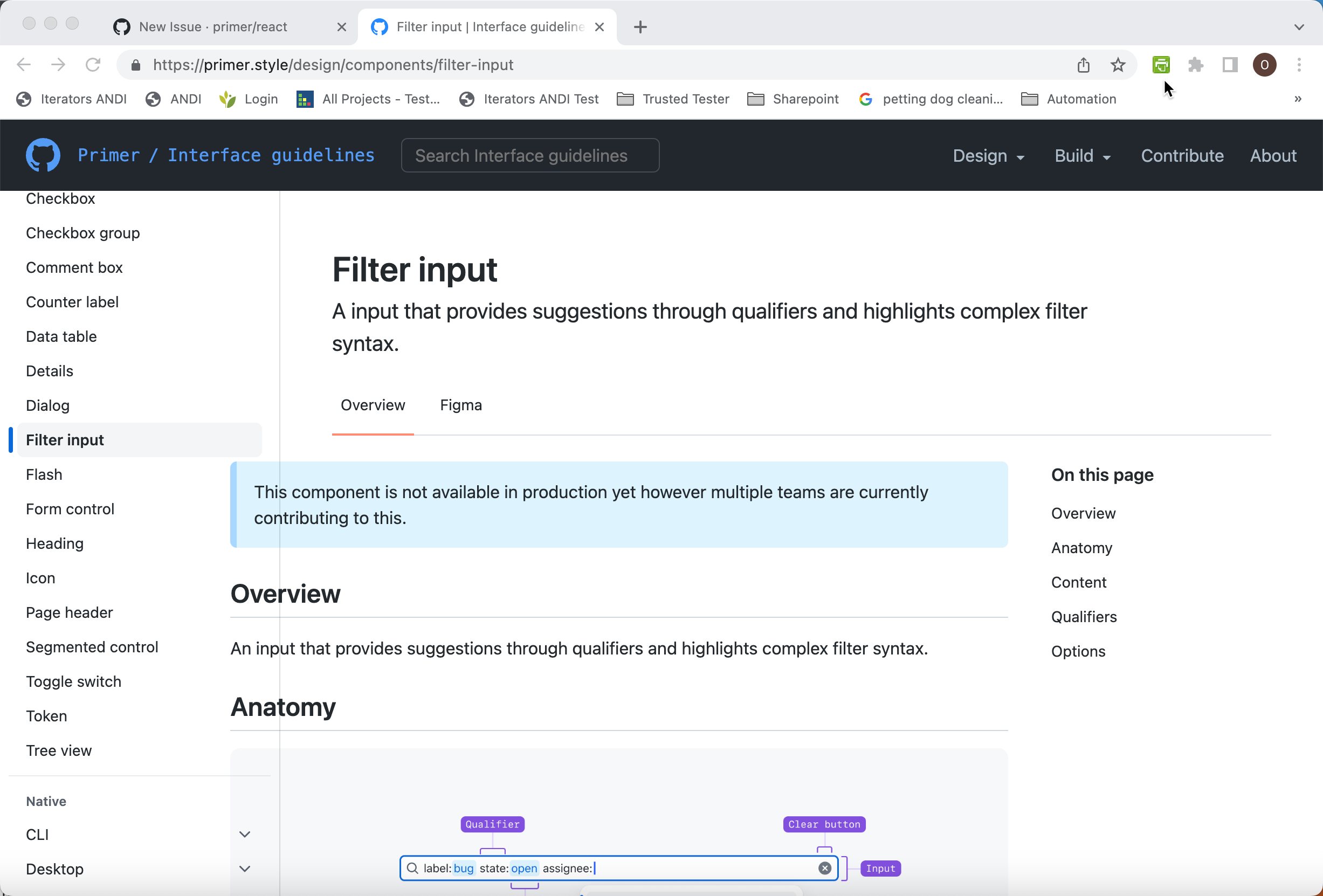Switch to the Figma tab
Screen dimensions: 1323x896
pyautogui.click(x=460, y=405)
